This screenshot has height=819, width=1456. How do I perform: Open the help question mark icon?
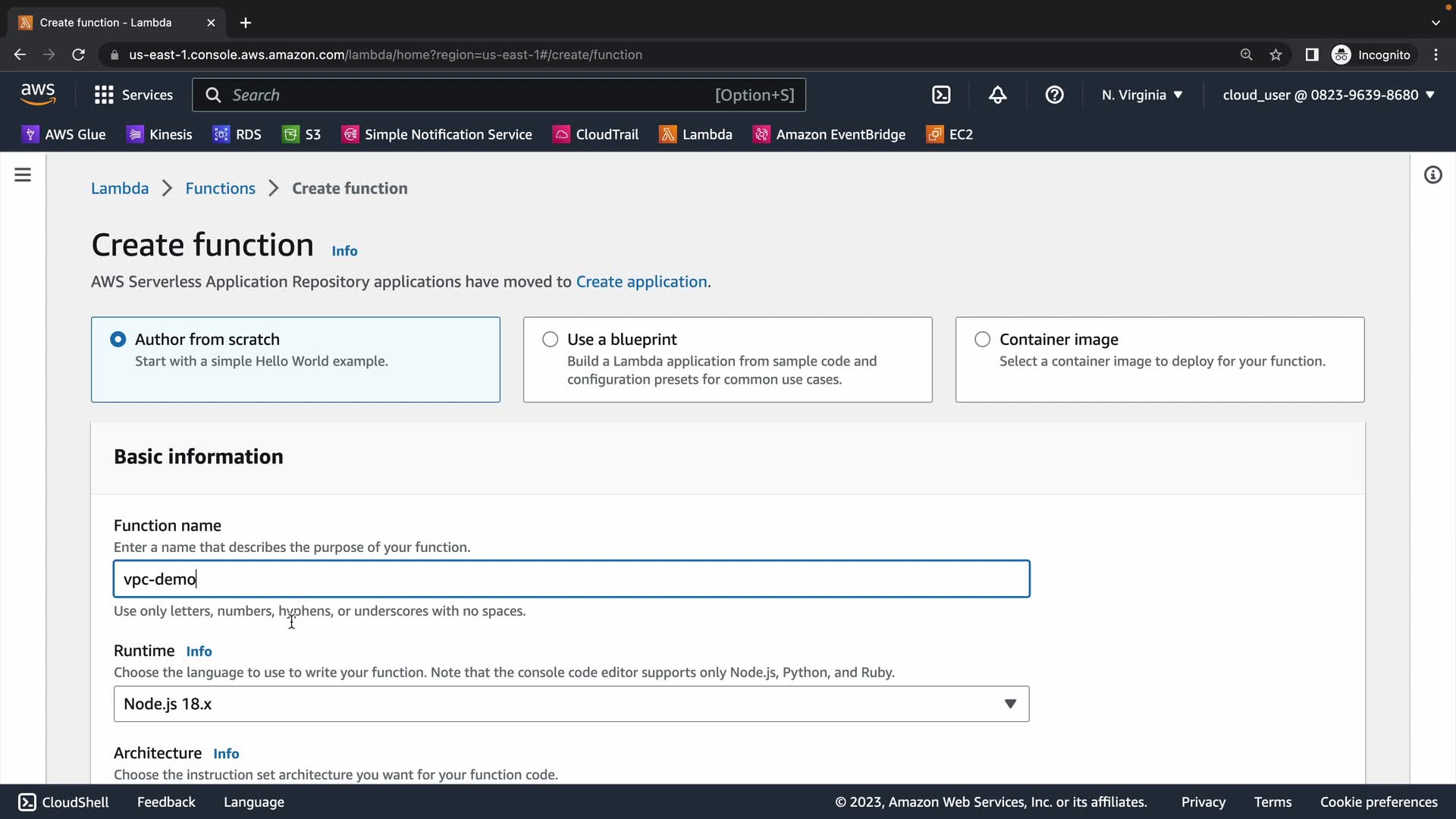pyautogui.click(x=1054, y=95)
